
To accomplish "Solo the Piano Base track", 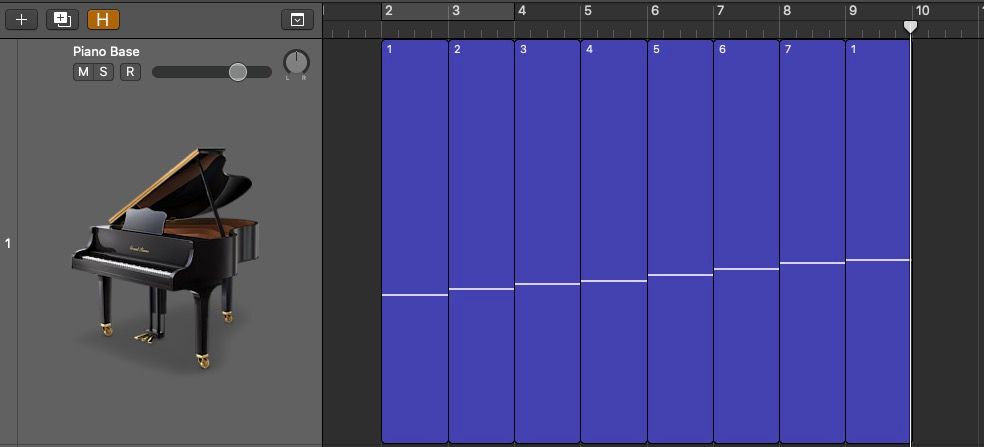I will coord(103,72).
